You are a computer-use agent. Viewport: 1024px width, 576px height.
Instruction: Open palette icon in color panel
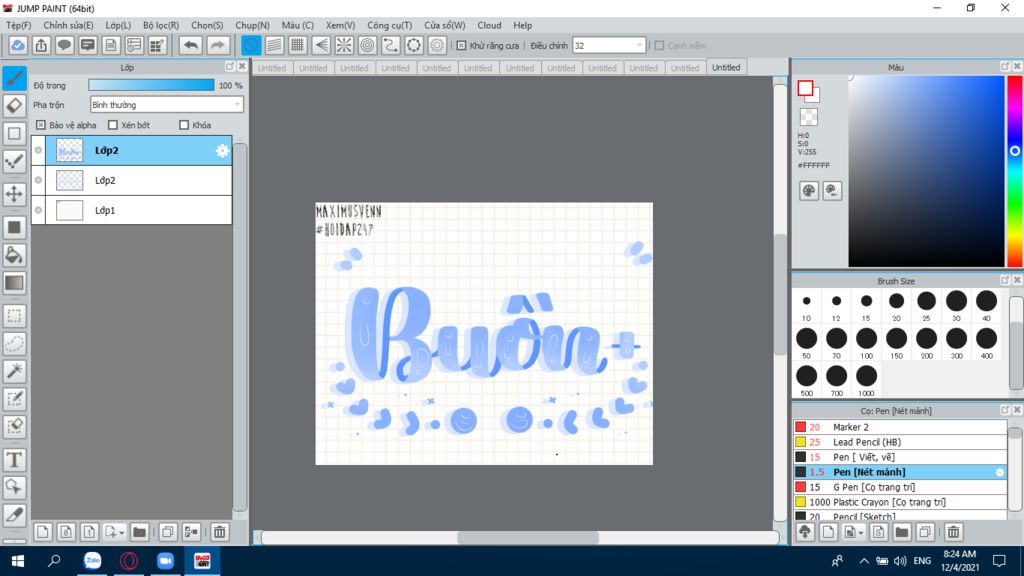(808, 191)
